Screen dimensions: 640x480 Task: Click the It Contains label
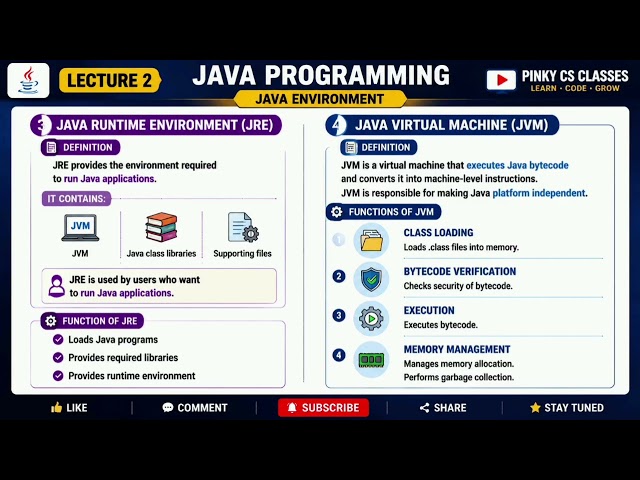coord(76,199)
